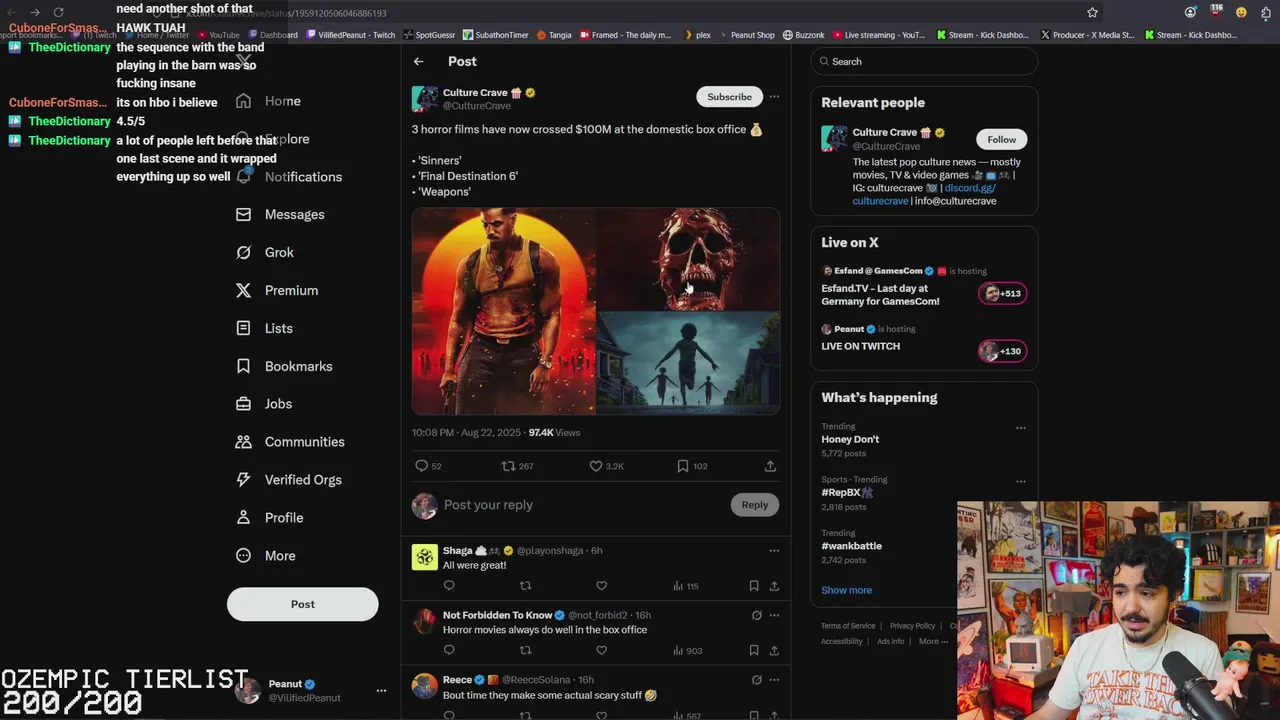Click the Verified Orgs lightning icon

tap(243, 480)
